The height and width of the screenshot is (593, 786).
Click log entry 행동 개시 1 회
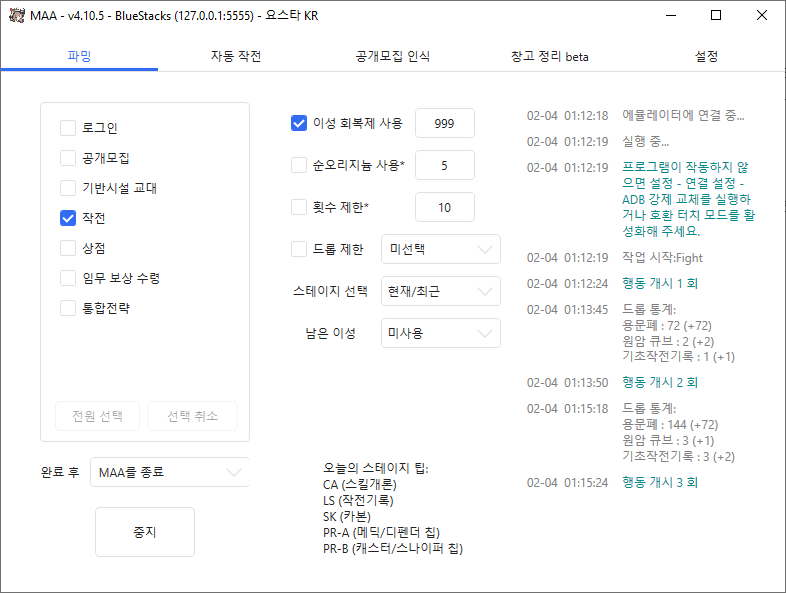pos(660,284)
